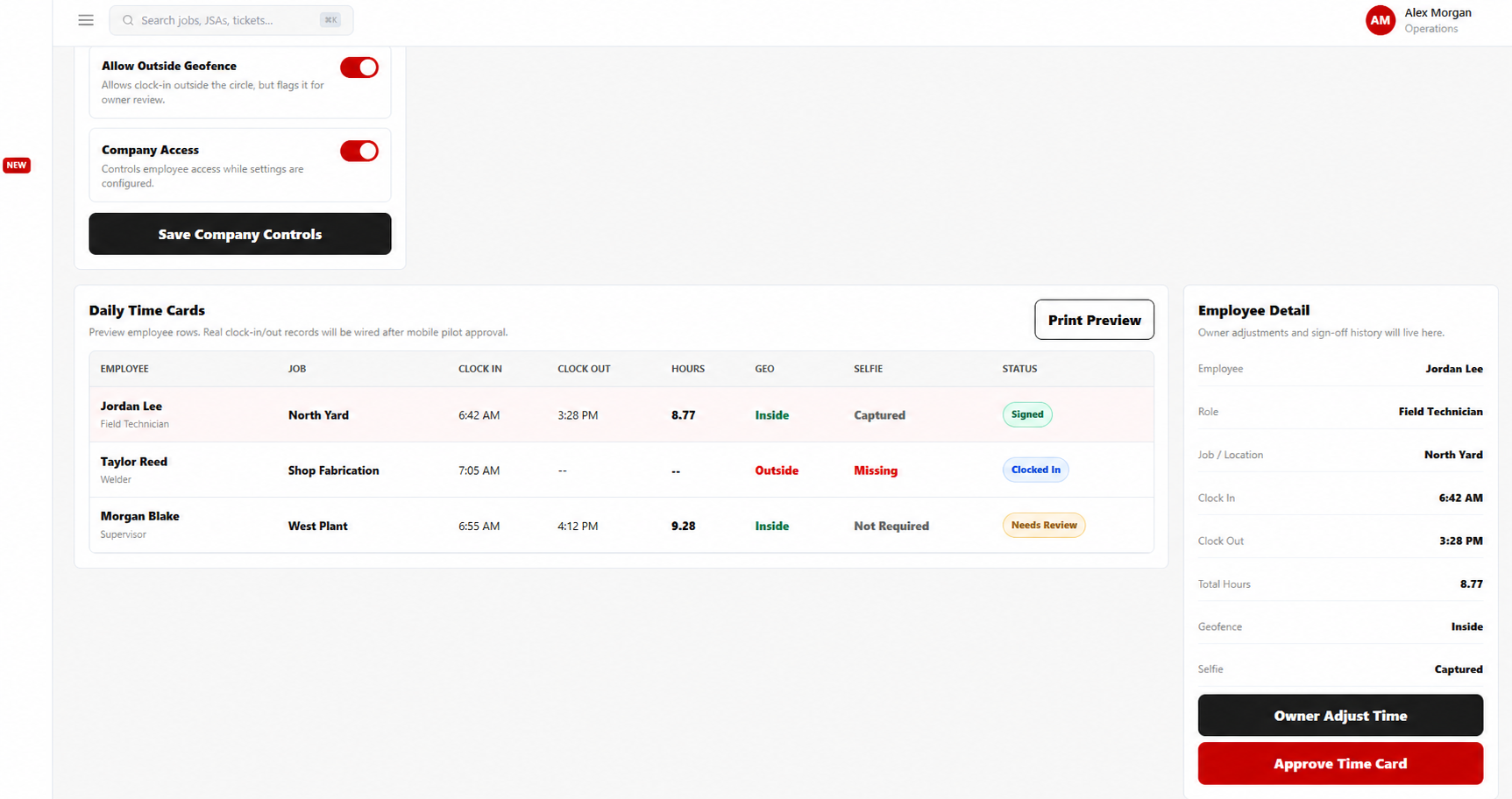The image size is (1512, 799).
Task: Focus the search jobs, JSAs, tickets field
Action: [231, 20]
